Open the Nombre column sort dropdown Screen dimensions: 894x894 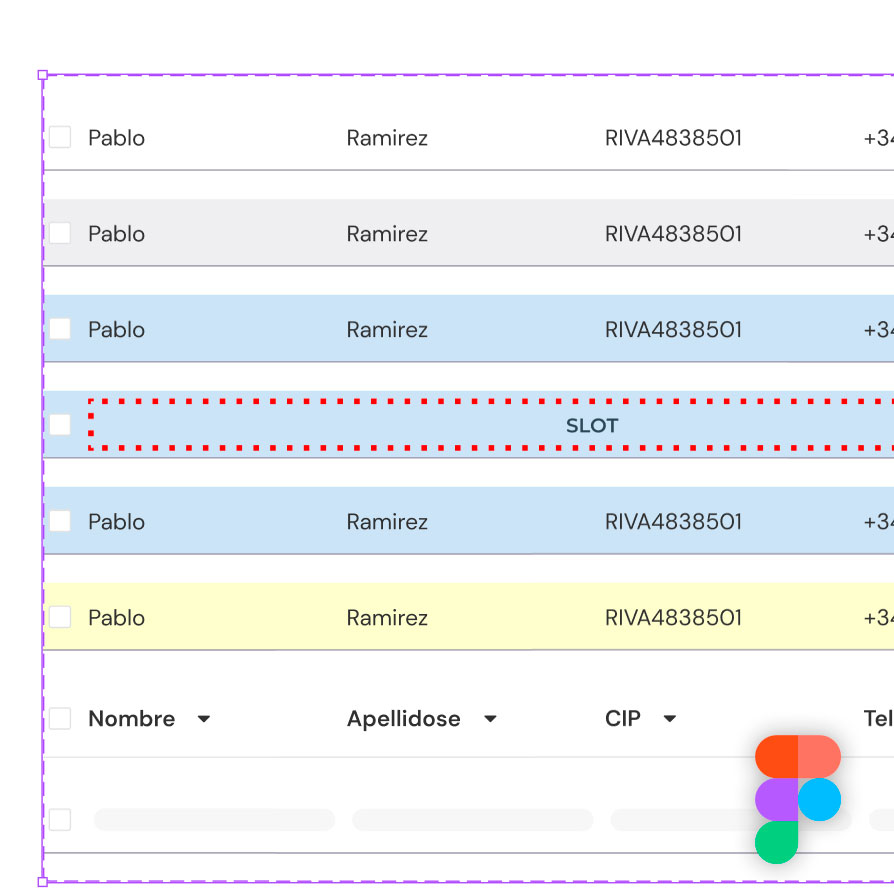[x=204, y=719]
